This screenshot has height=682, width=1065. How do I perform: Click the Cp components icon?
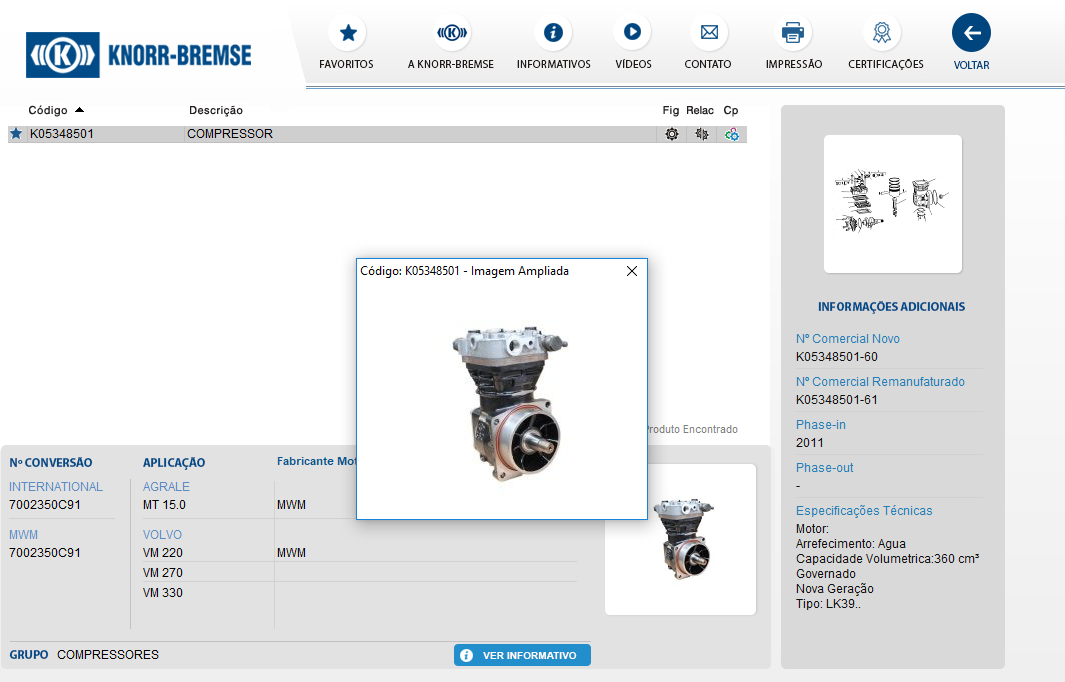coord(732,134)
